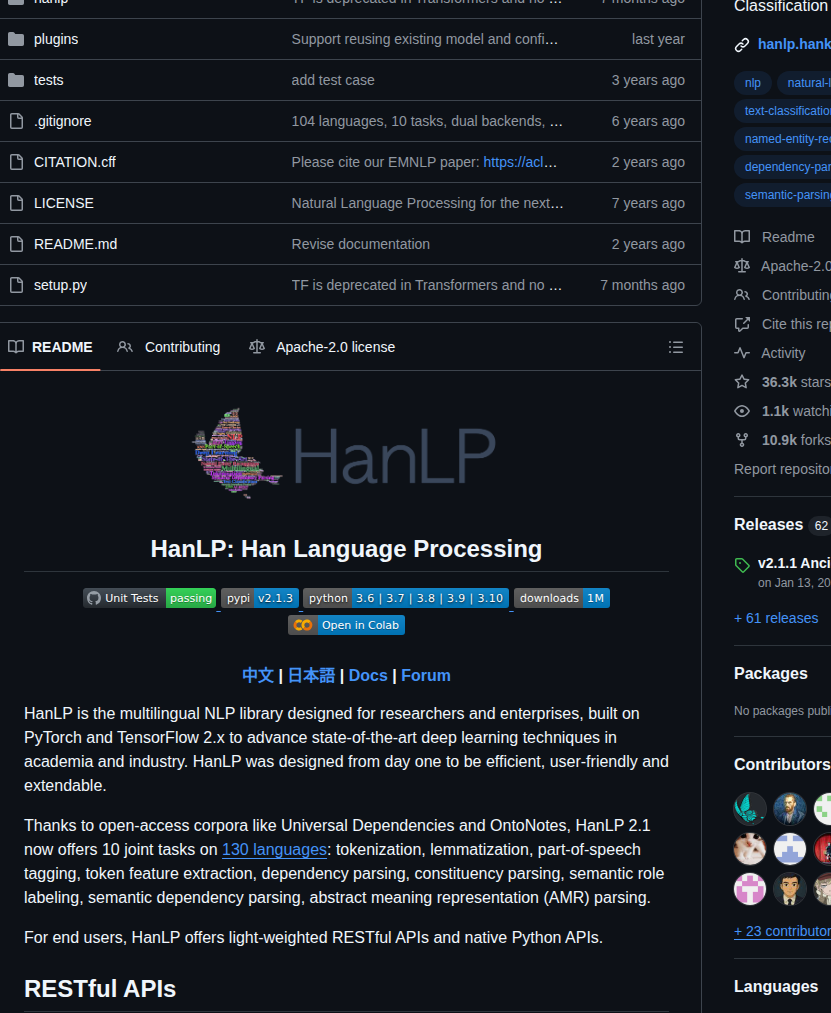Click the Activity pulse icon

click(742, 353)
